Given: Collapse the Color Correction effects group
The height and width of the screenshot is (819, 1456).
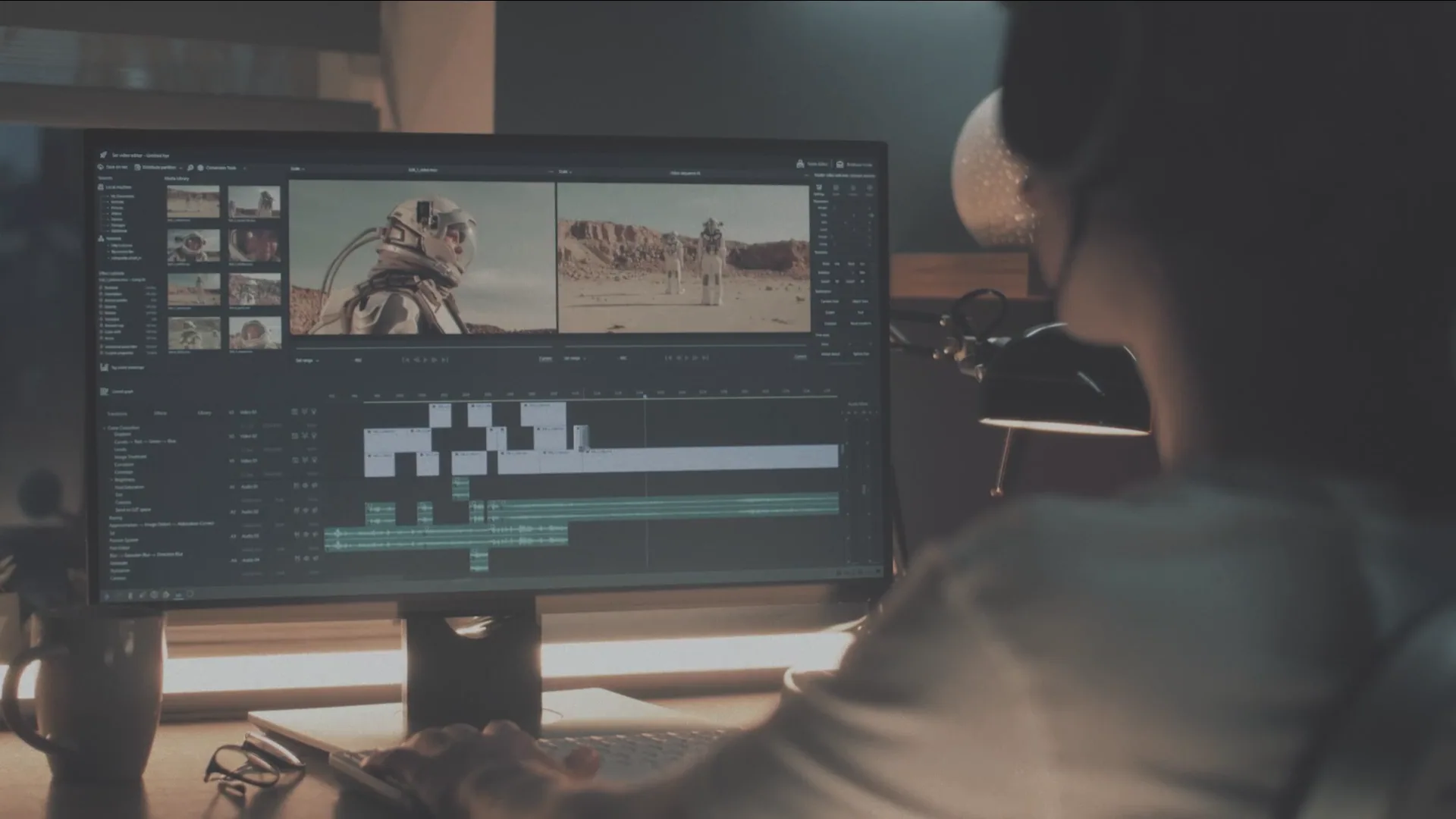Looking at the screenshot, I should click(x=105, y=428).
